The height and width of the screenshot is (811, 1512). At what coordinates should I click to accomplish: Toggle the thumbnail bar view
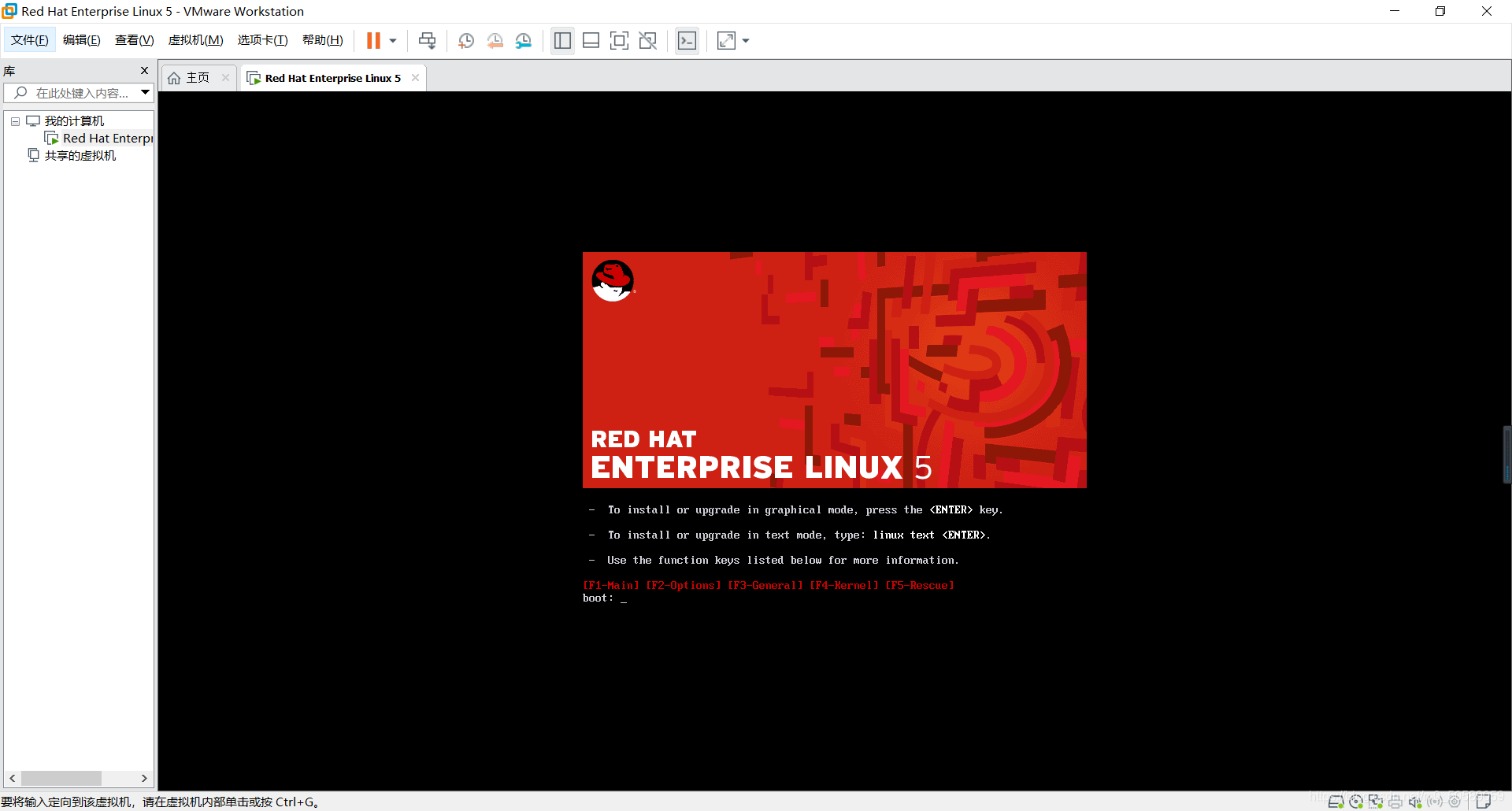point(591,41)
